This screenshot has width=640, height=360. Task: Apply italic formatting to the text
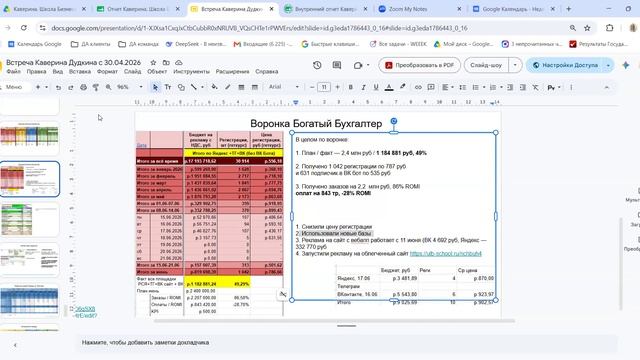click(x=363, y=87)
